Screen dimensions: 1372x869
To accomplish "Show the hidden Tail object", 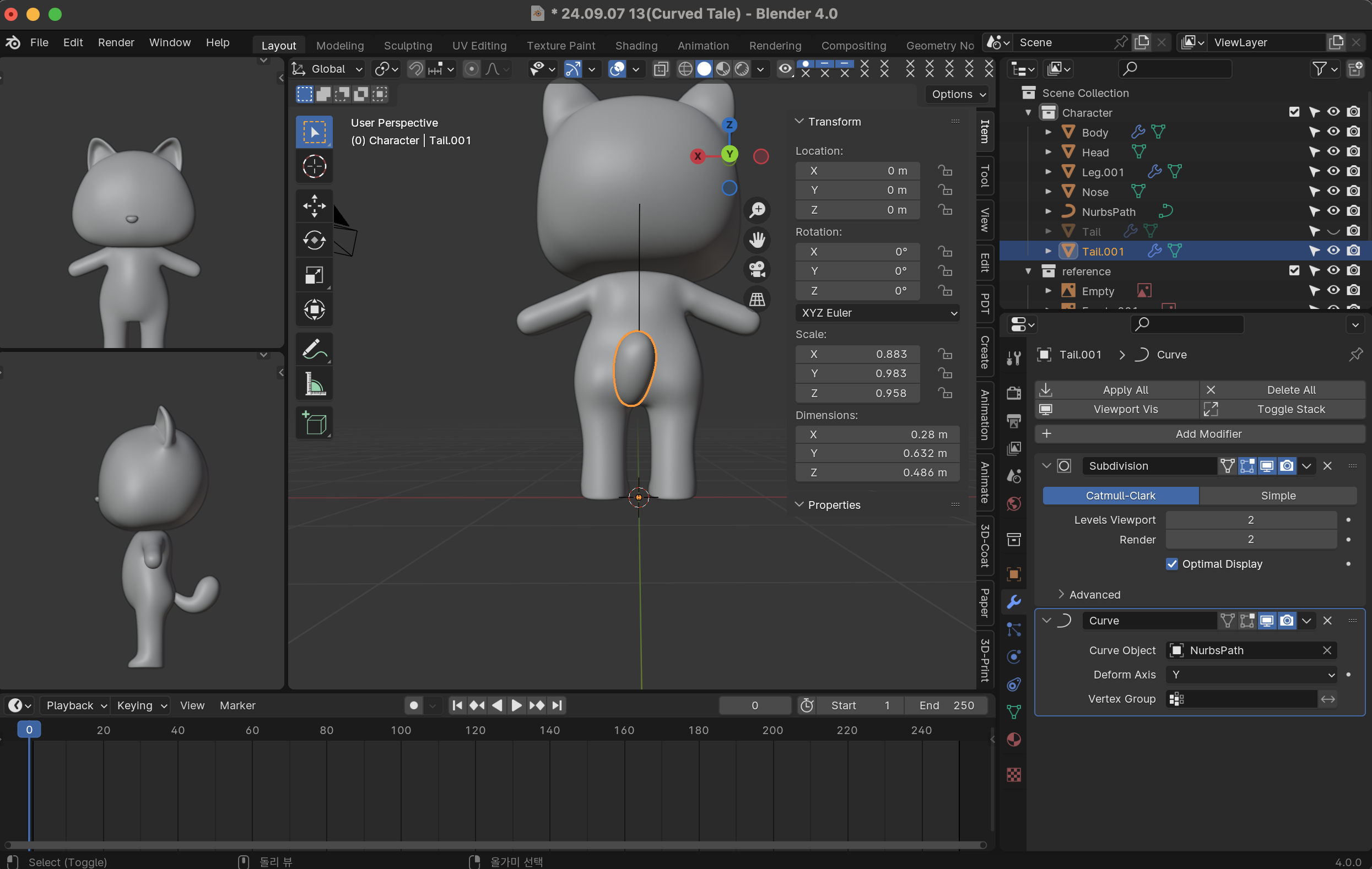I will (x=1333, y=231).
